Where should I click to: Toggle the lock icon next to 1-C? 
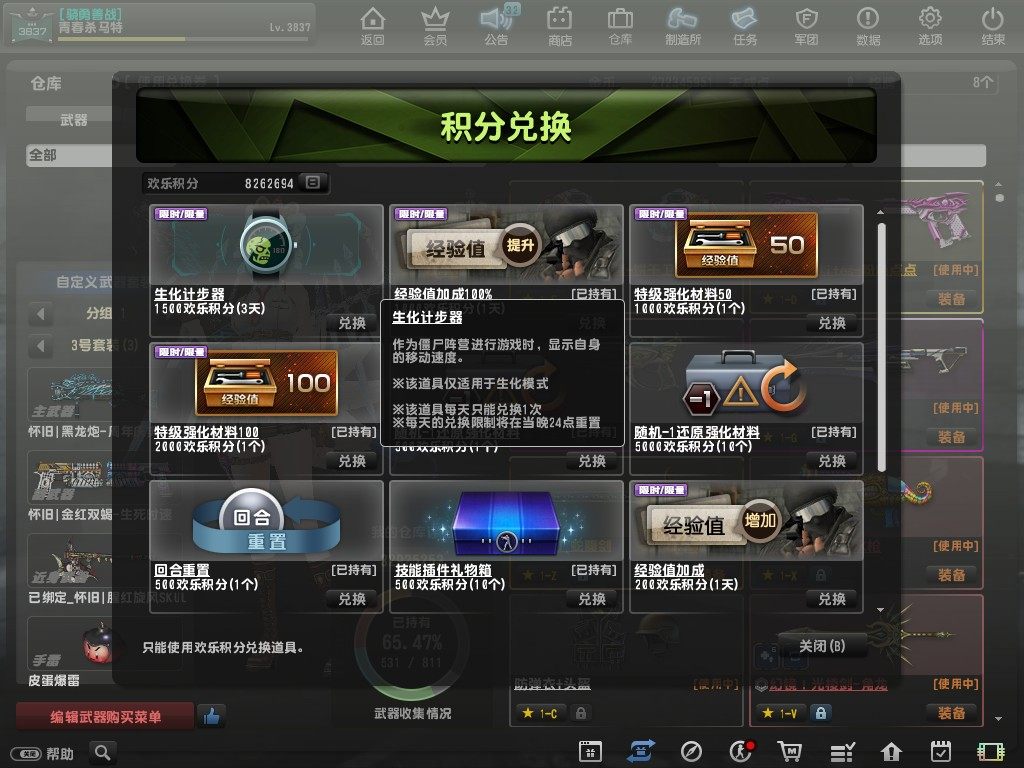(581, 713)
